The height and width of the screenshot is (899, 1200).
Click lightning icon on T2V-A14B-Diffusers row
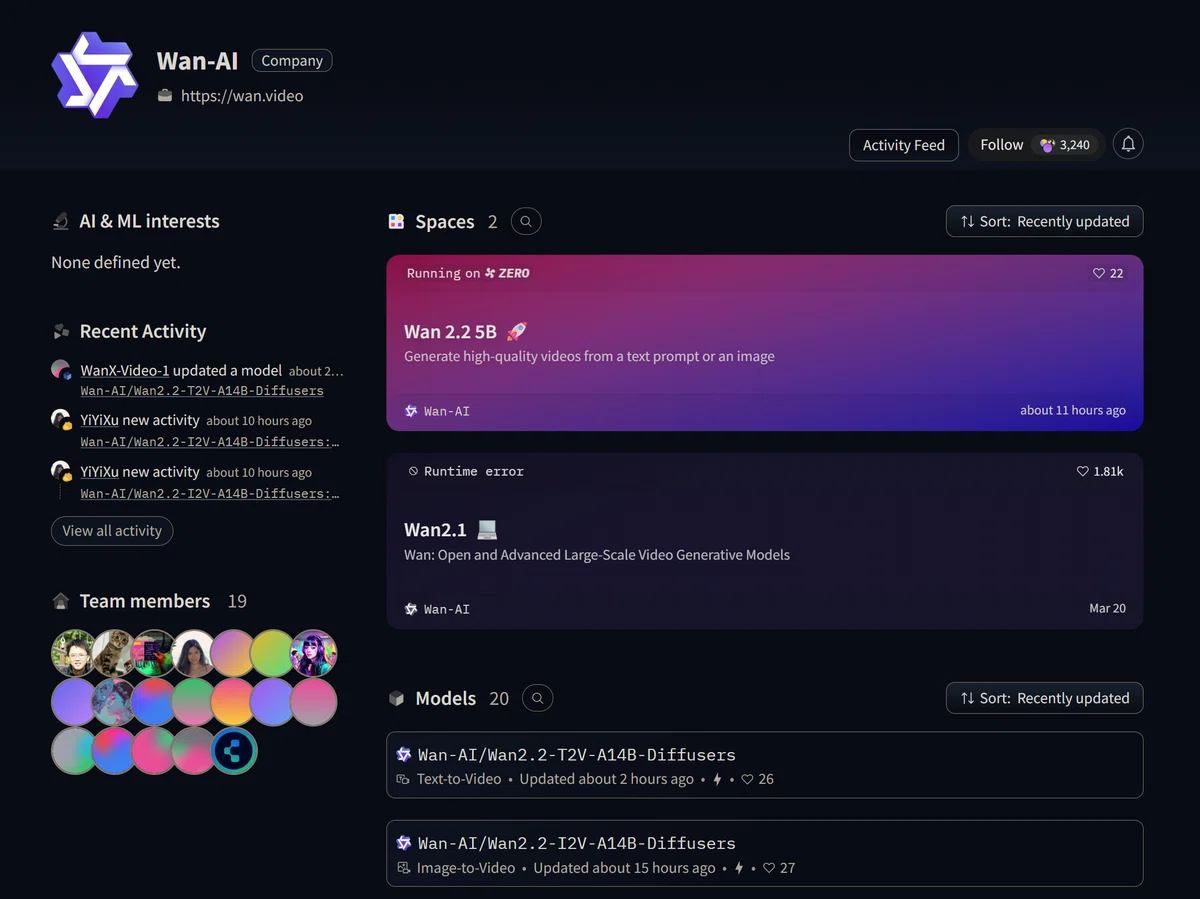tap(717, 779)
